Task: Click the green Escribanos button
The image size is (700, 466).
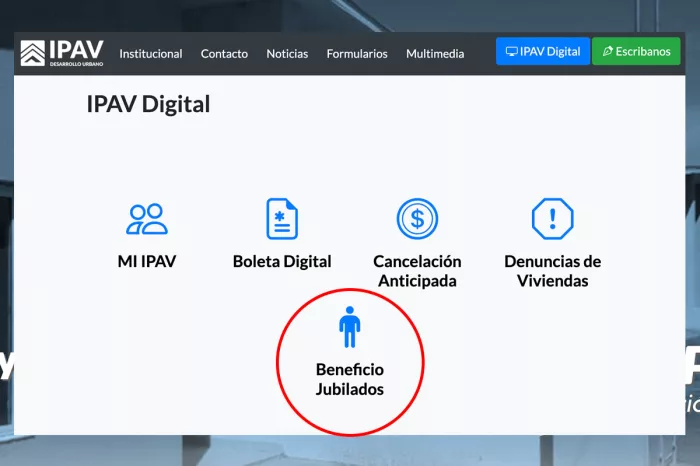Action: coord(636,51)
